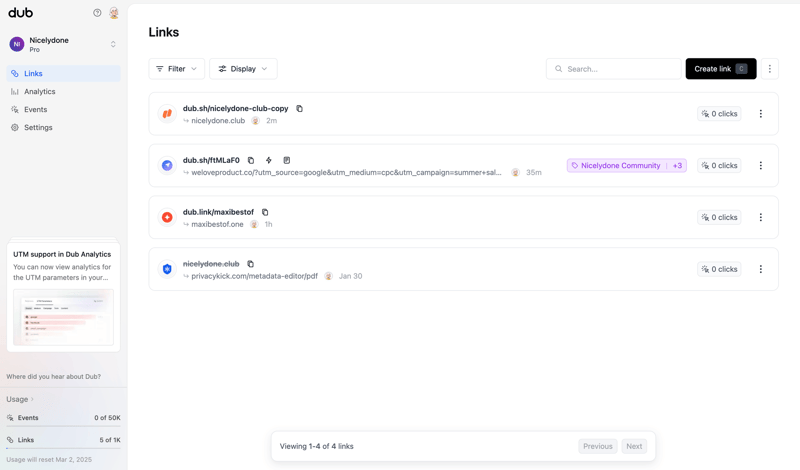Open weloveproduct.co destination URL
The height and width of the screenshot is (470, 800).
346,172
